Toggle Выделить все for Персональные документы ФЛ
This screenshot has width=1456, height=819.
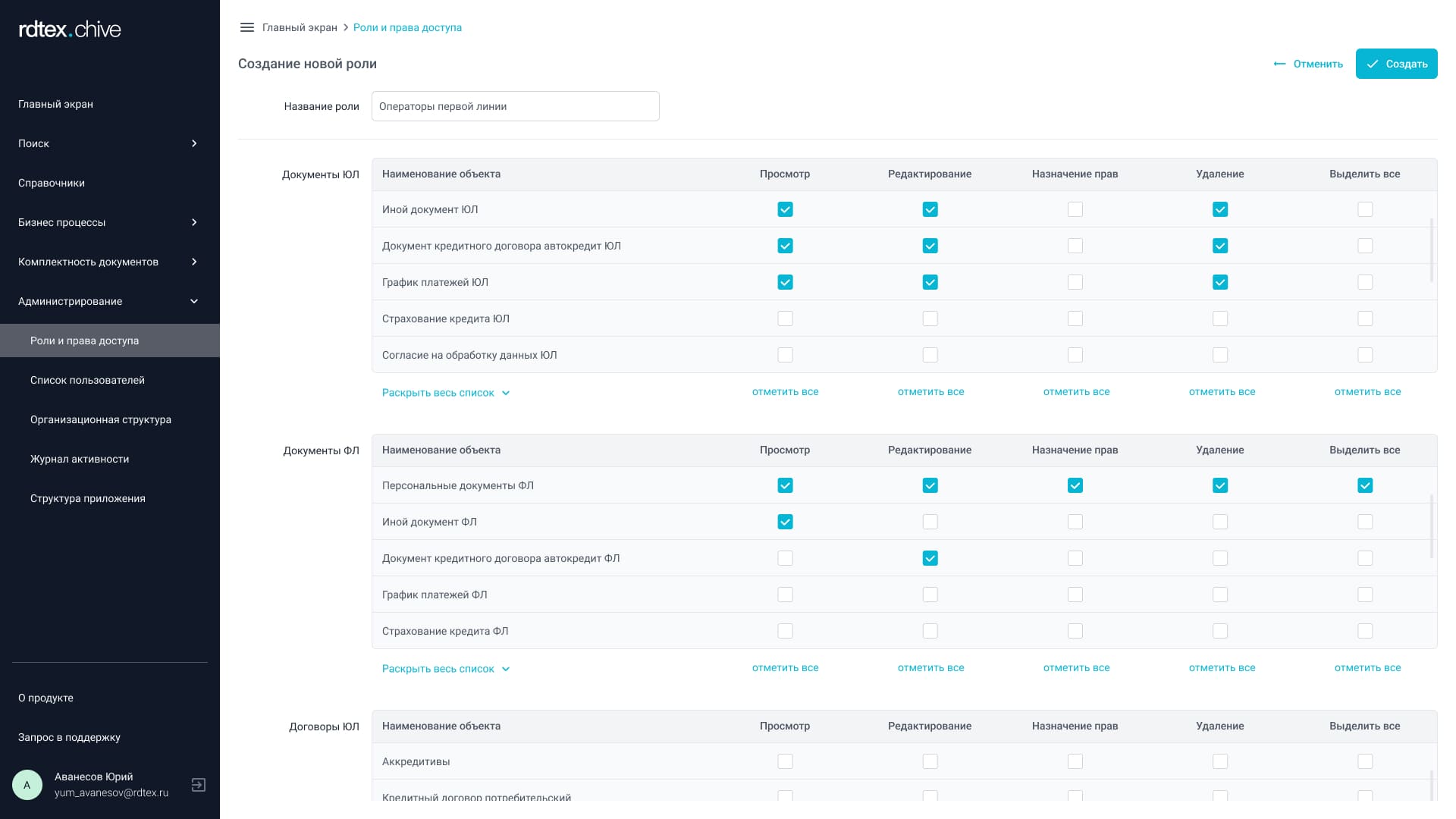click(1364, 485)
